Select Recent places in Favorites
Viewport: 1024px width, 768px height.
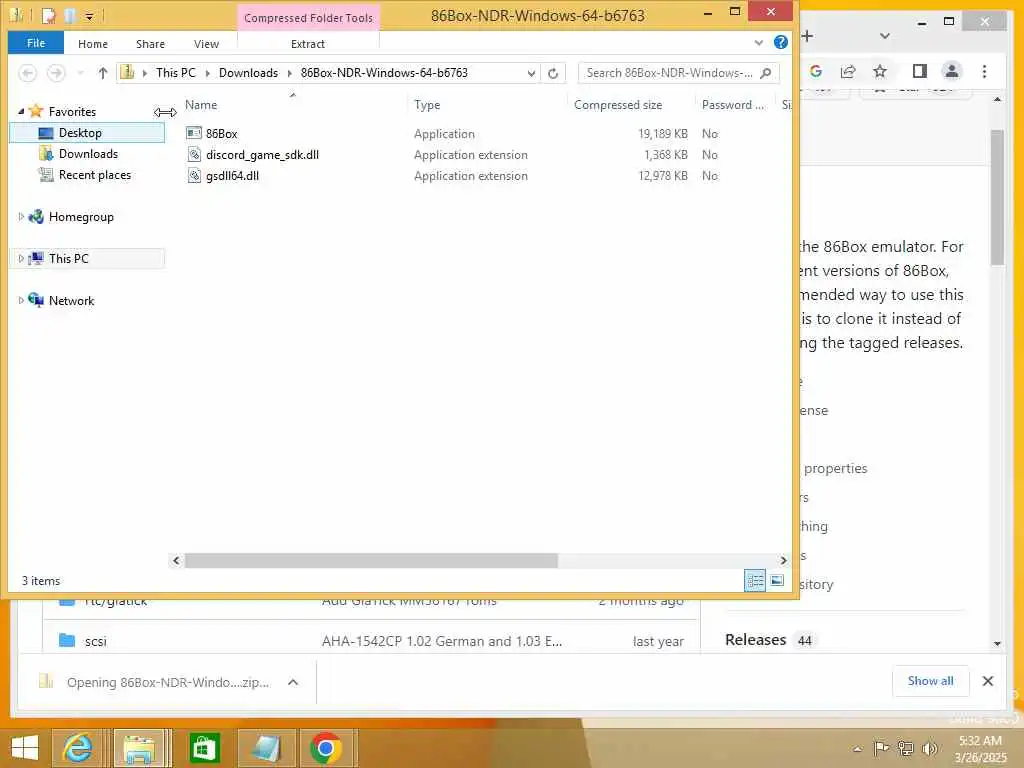pos(95,174)
